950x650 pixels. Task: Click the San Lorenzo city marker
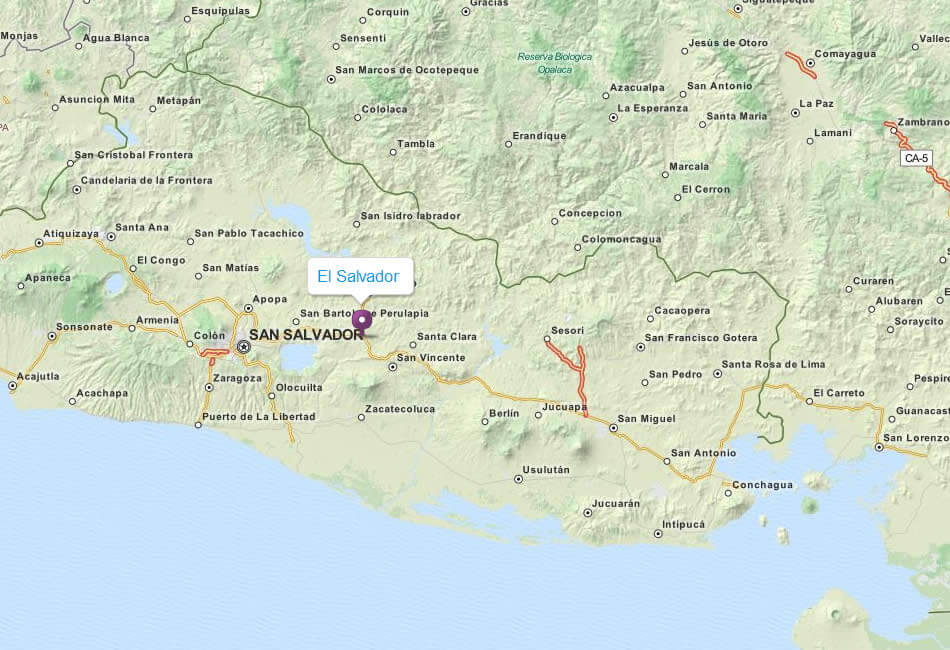[879, 447]
